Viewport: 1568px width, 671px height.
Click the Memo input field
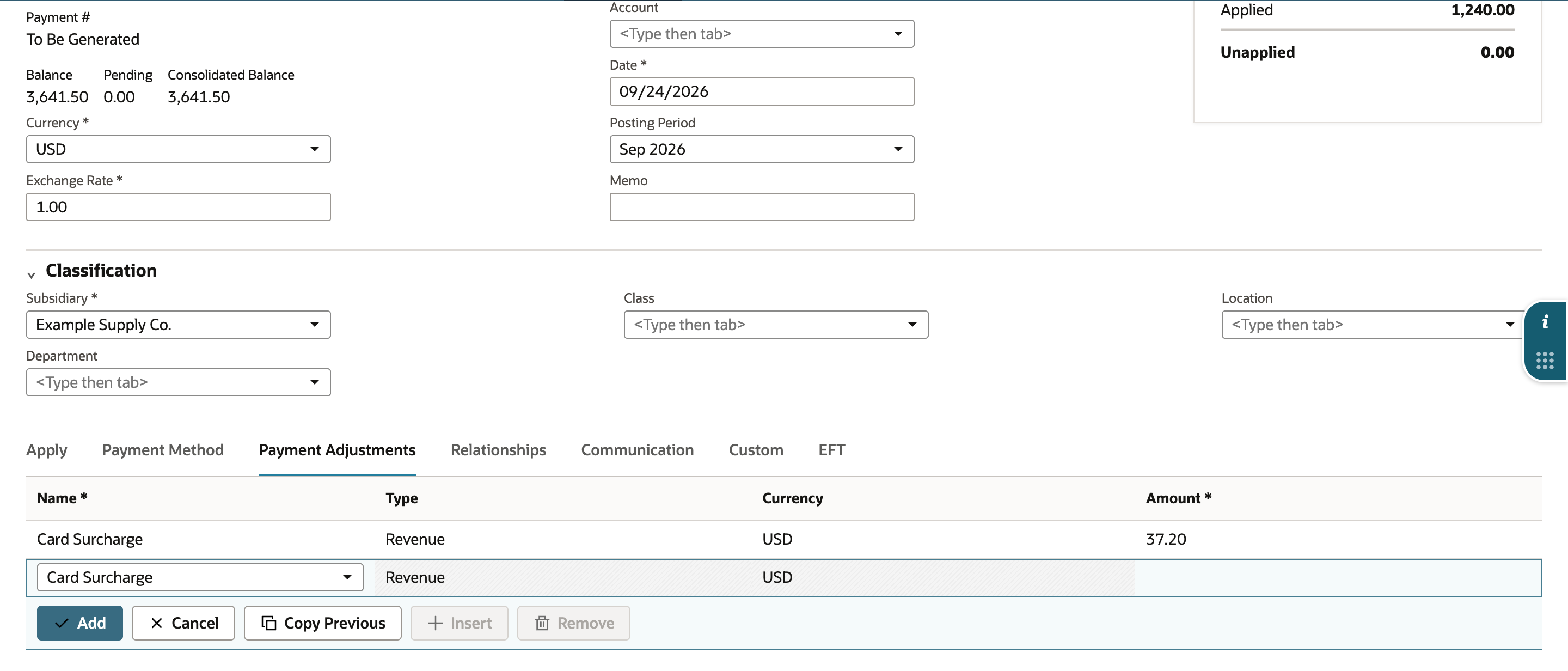tap(762, 207)
